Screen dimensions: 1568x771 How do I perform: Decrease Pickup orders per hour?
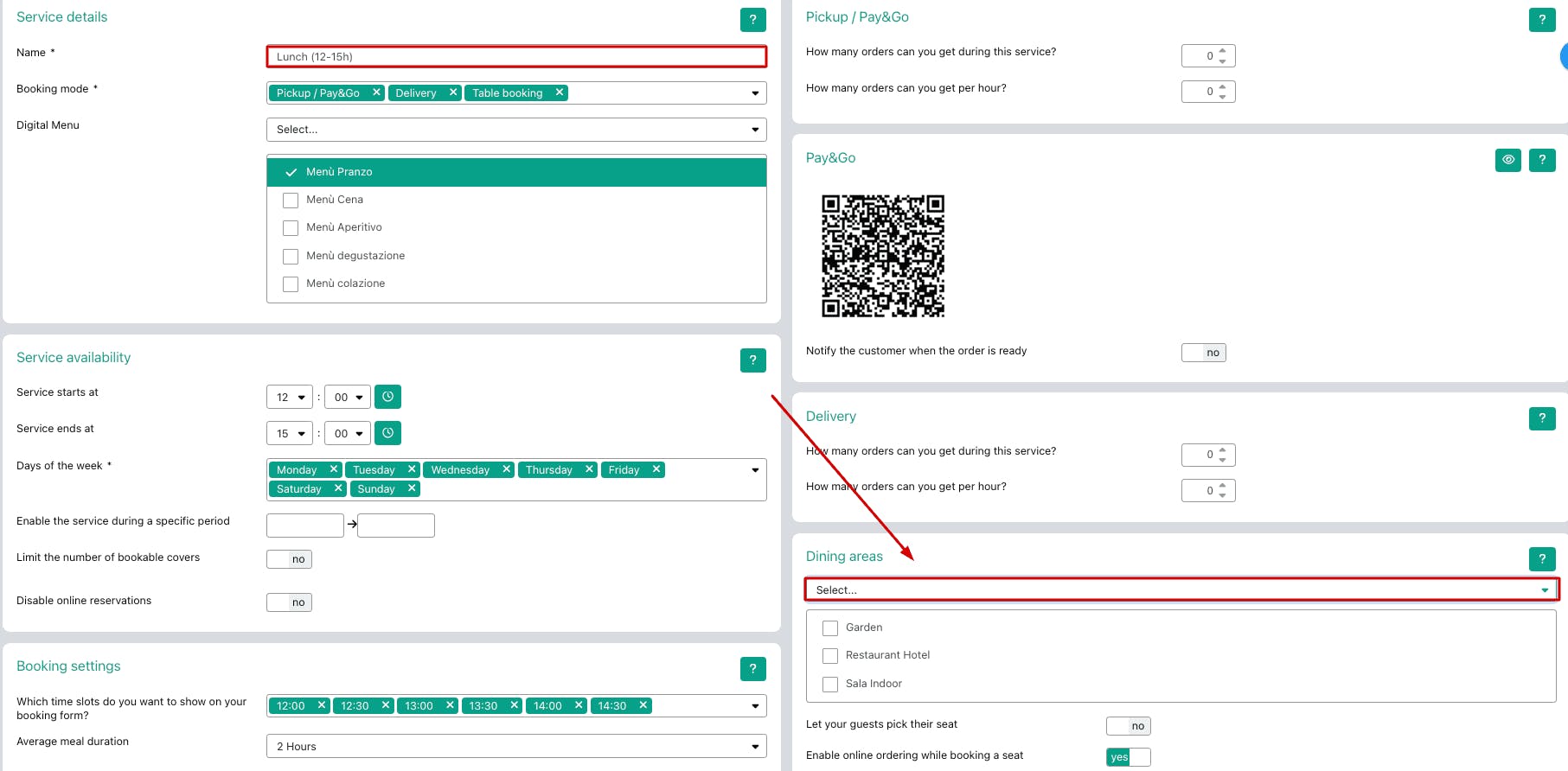coord(1223,97)
